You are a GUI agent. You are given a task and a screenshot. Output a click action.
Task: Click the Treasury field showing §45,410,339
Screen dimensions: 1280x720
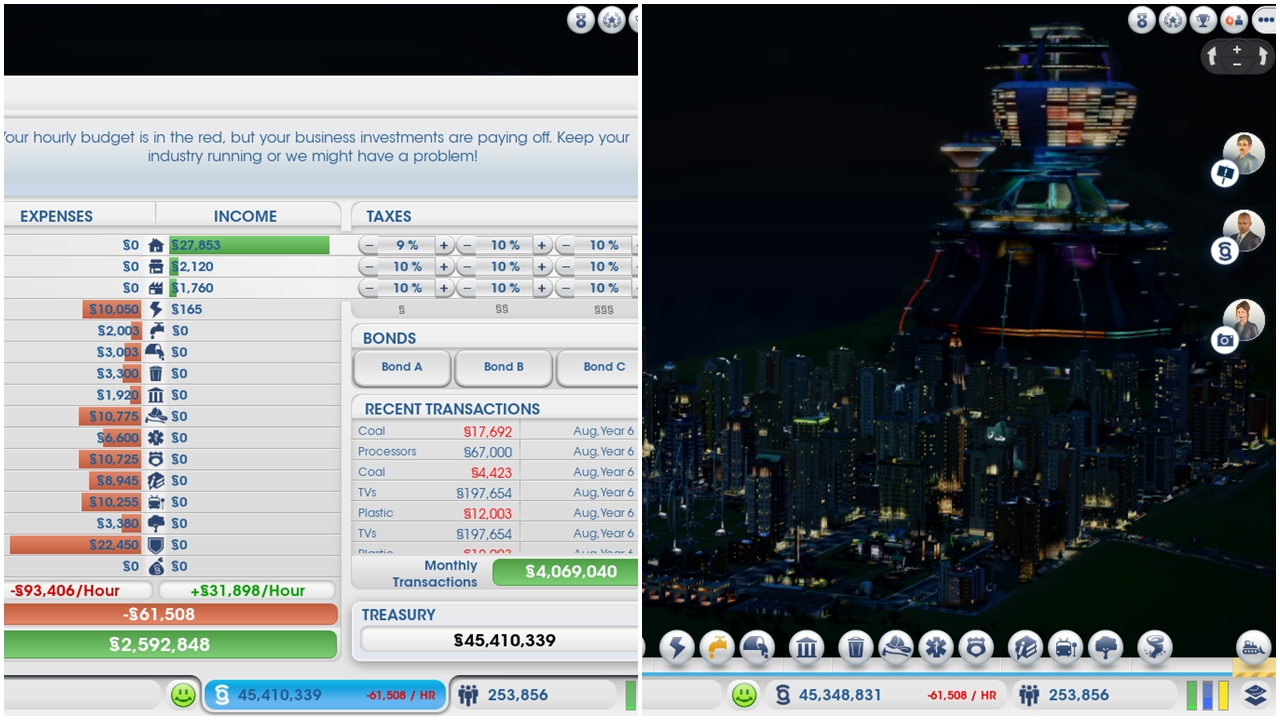point(500,640)
